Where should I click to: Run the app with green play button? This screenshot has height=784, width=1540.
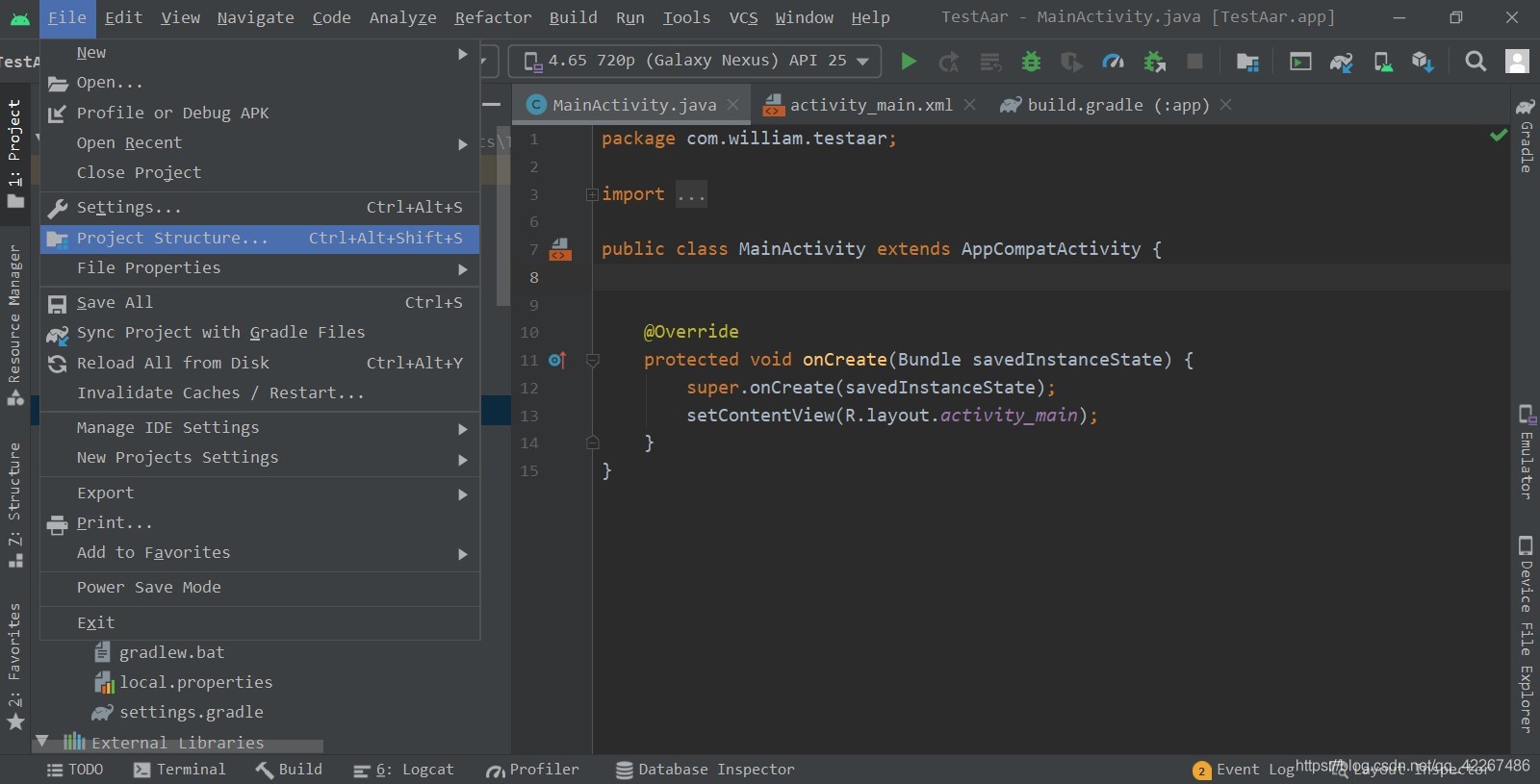908,62
